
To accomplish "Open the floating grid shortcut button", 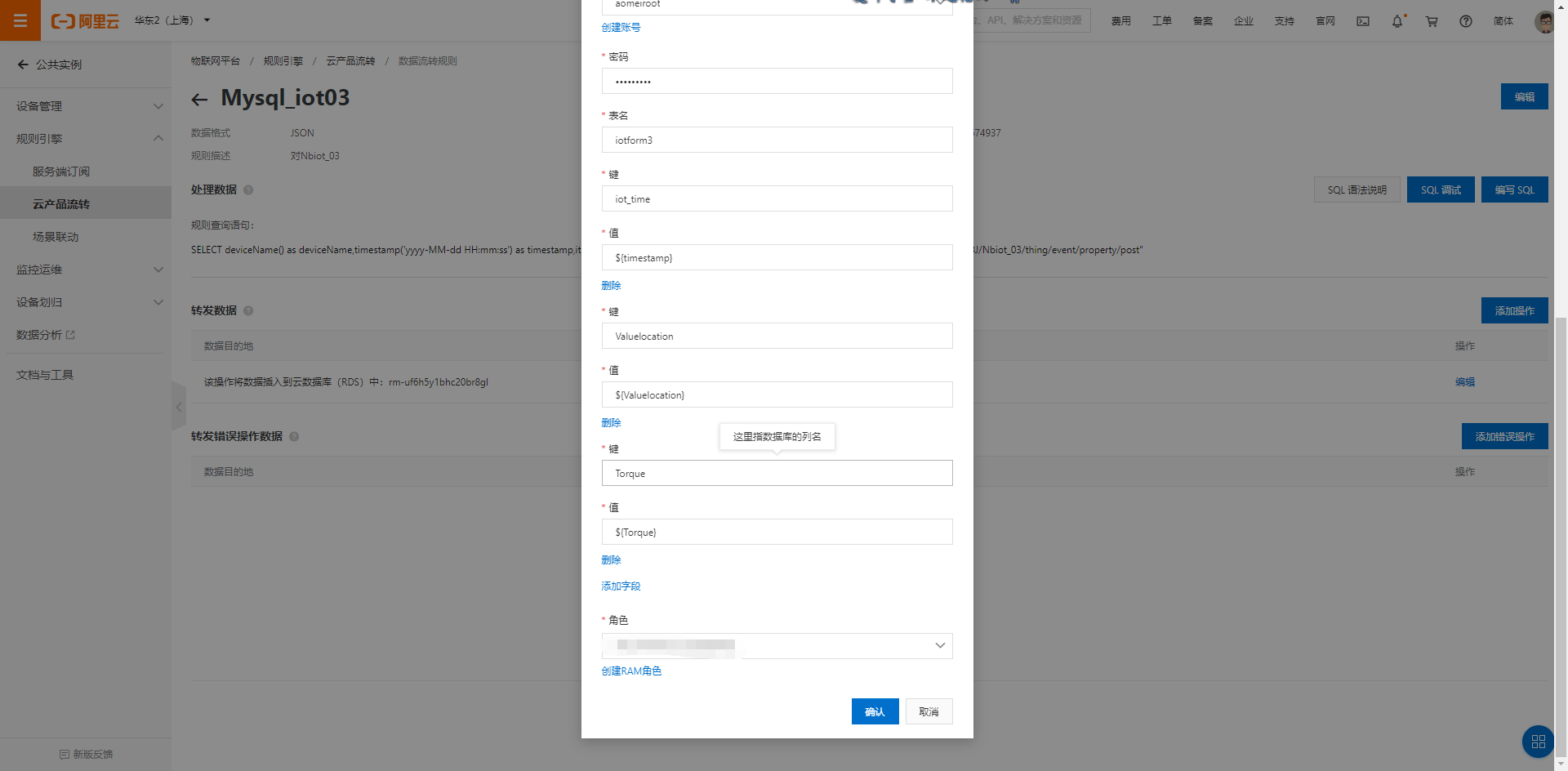I will coord(1538,742).
